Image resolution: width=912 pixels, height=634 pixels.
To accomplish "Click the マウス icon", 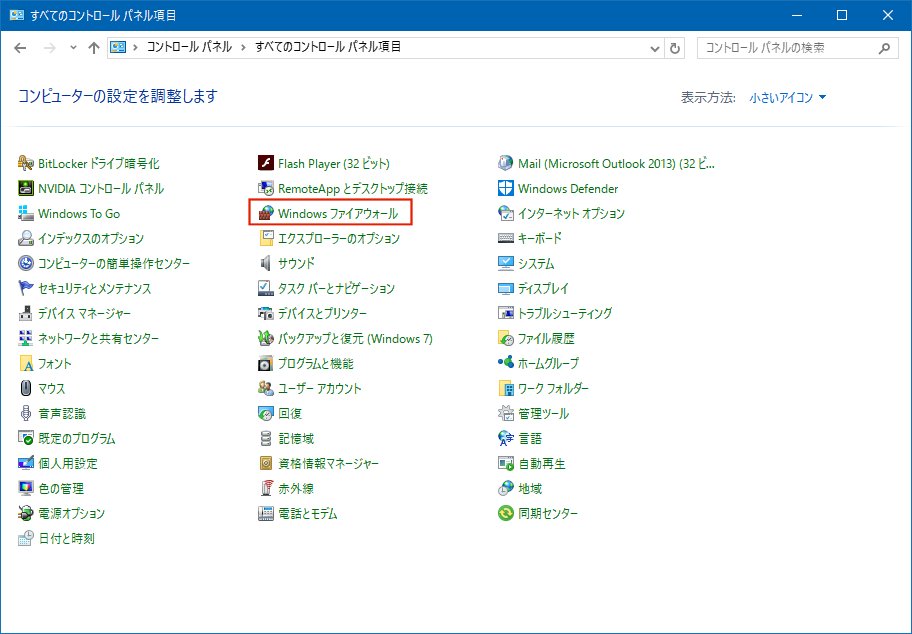I will [x=26, y=389].
